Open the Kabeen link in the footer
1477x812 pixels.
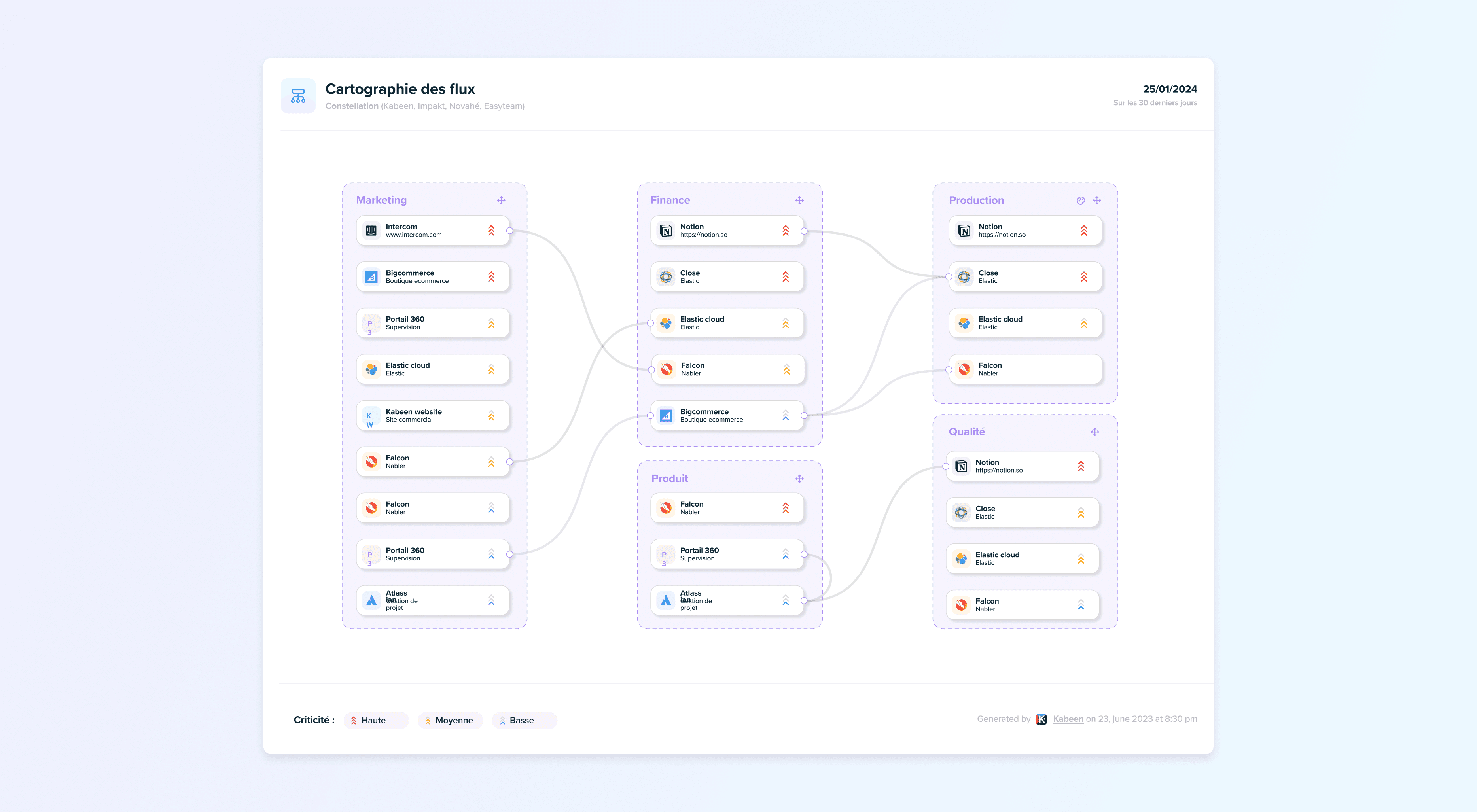[1068, 719]
